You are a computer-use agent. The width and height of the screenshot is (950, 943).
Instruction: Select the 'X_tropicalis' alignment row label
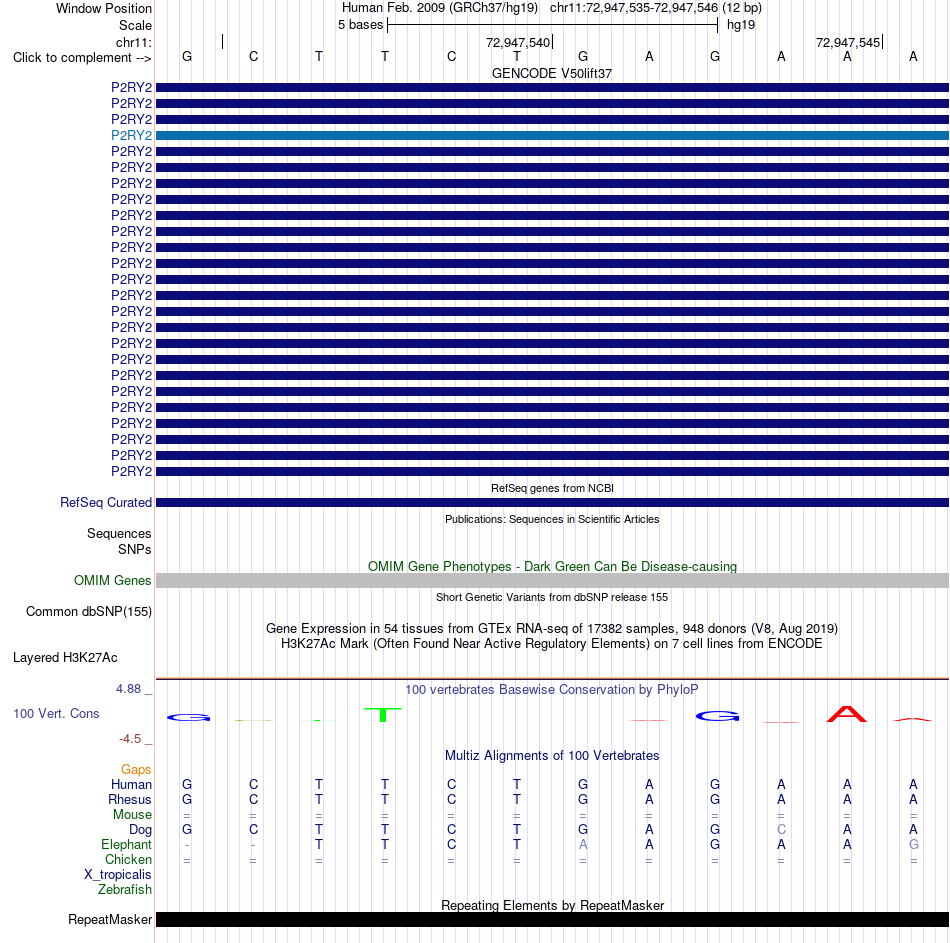(118, 875)
